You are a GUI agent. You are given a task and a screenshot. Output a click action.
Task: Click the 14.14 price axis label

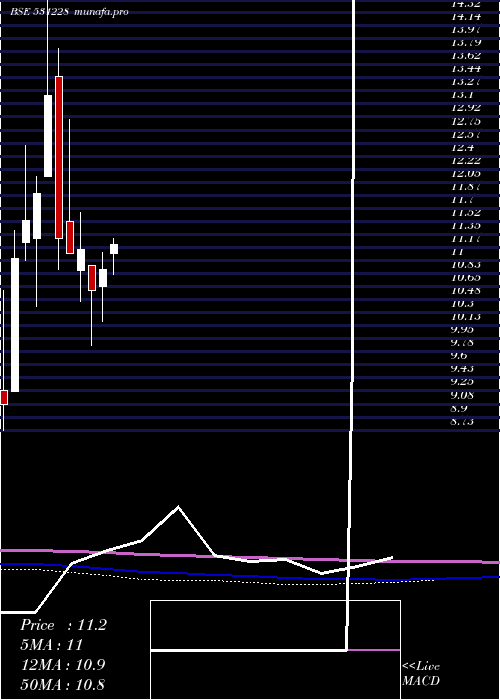466,17
